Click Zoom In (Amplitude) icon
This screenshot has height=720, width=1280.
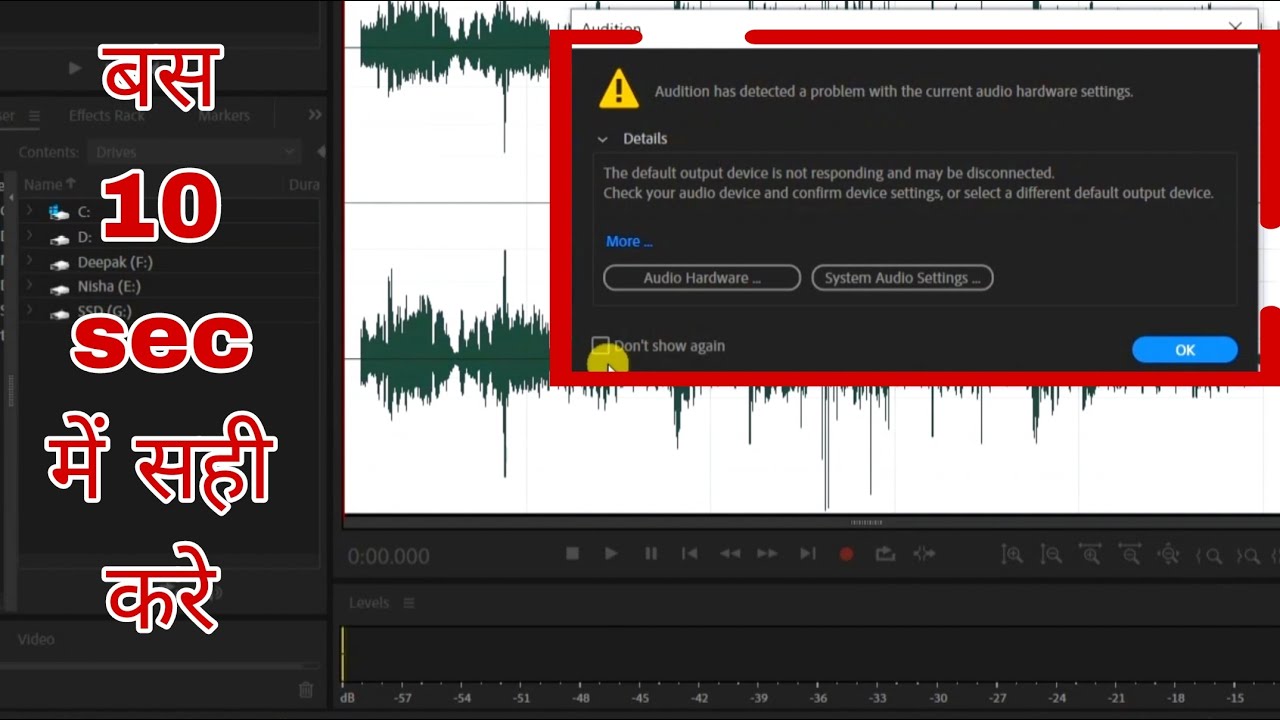pos(1012,554)
